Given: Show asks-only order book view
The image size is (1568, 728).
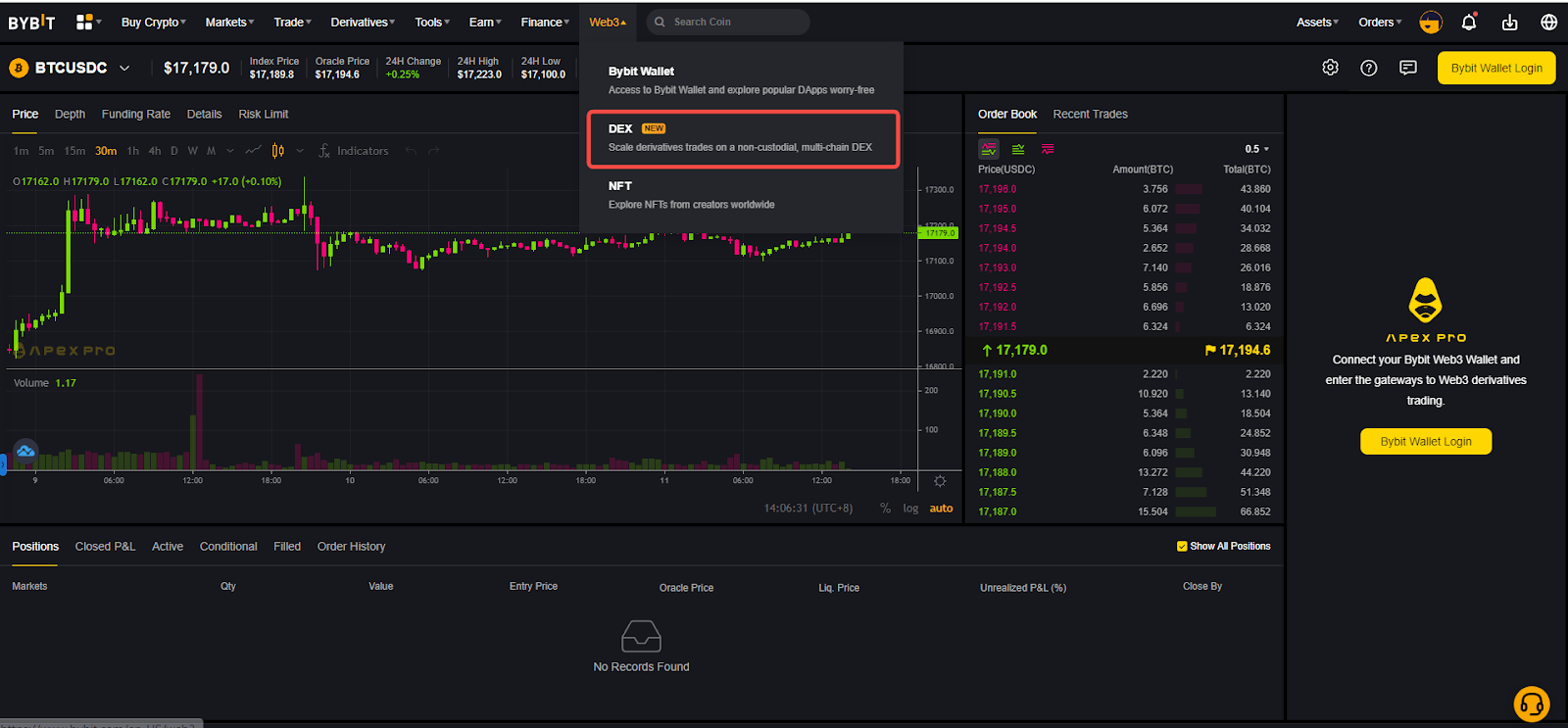Looking at the screenshot, I should (1048, 149).
